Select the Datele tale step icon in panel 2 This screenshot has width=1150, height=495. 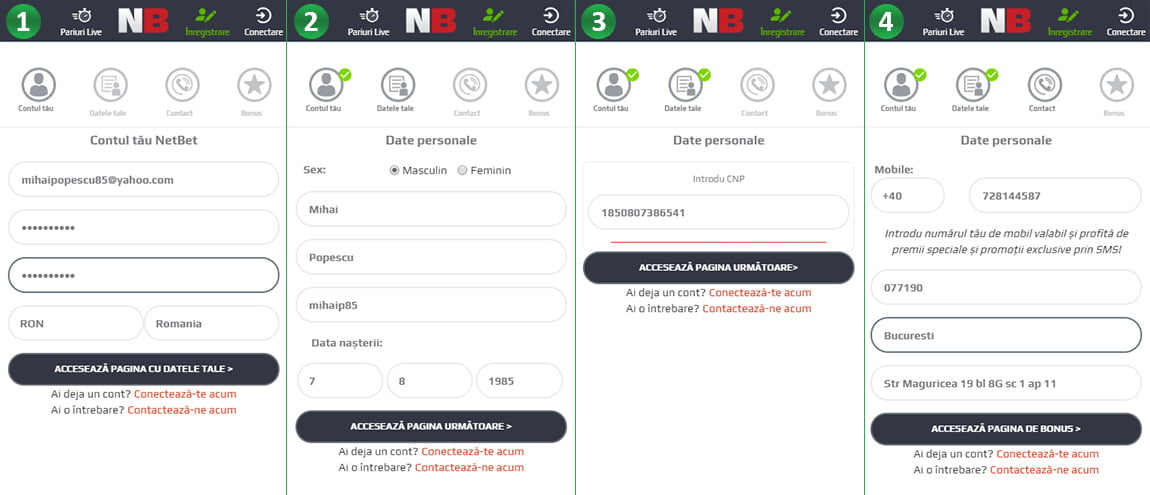398,85
